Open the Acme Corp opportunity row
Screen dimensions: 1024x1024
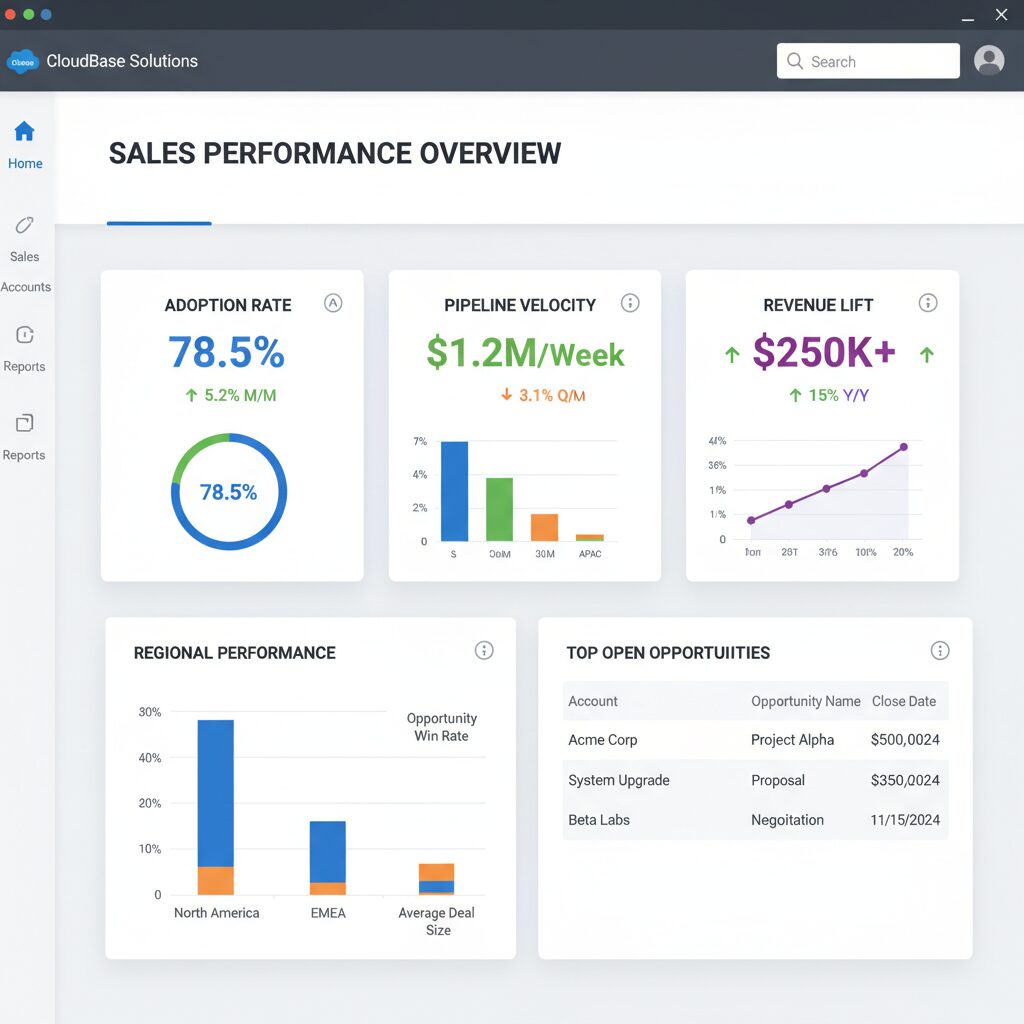755,740
